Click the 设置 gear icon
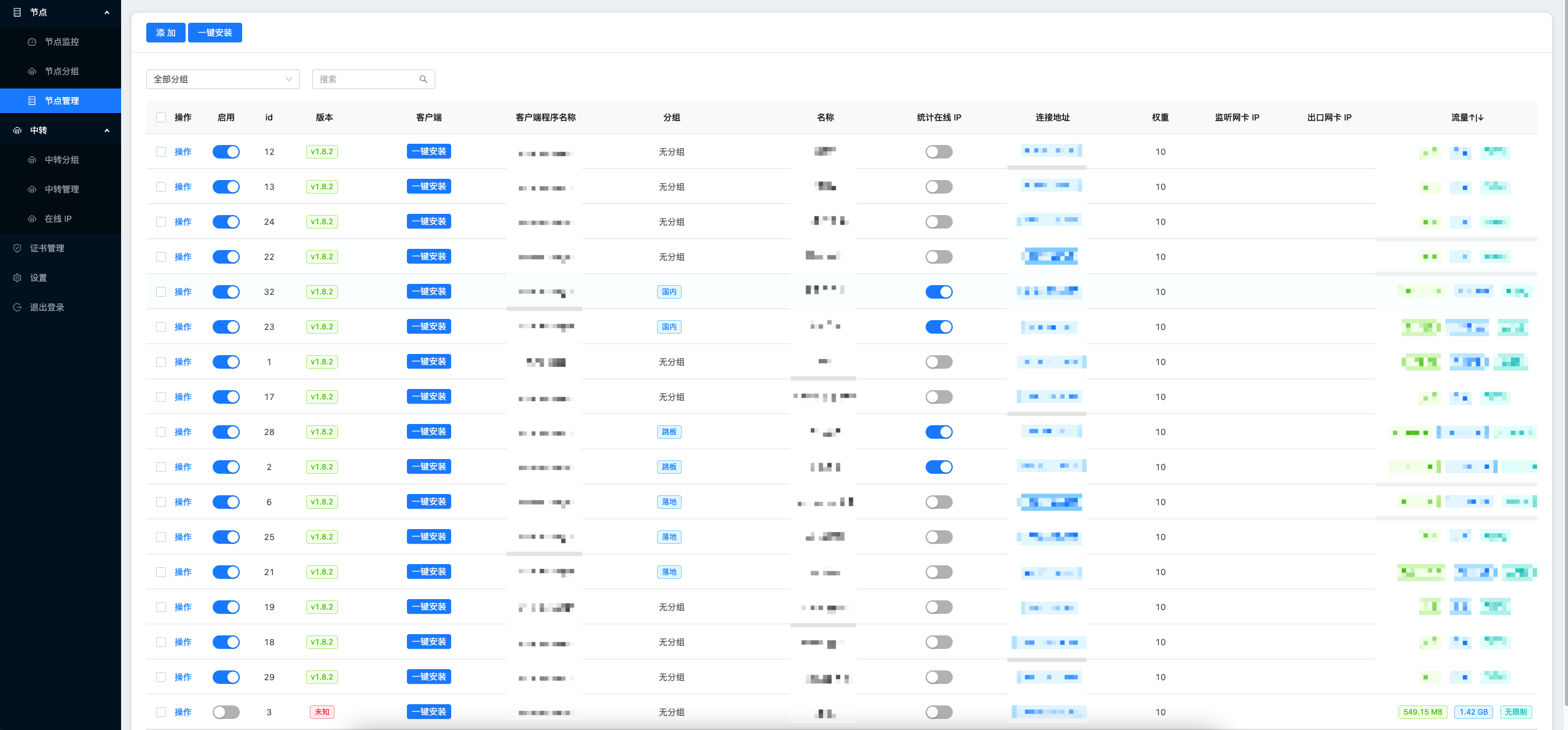The image size is (1568, 730). [17, 278]
